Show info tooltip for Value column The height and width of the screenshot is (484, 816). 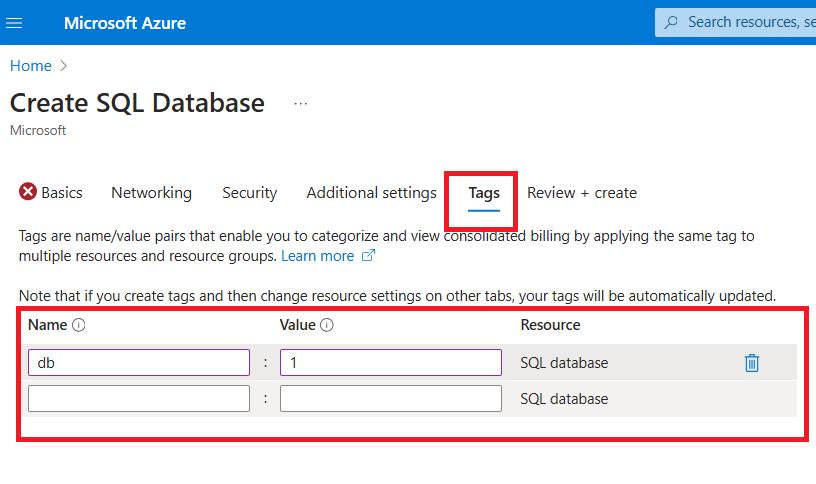tap(327, 325)
